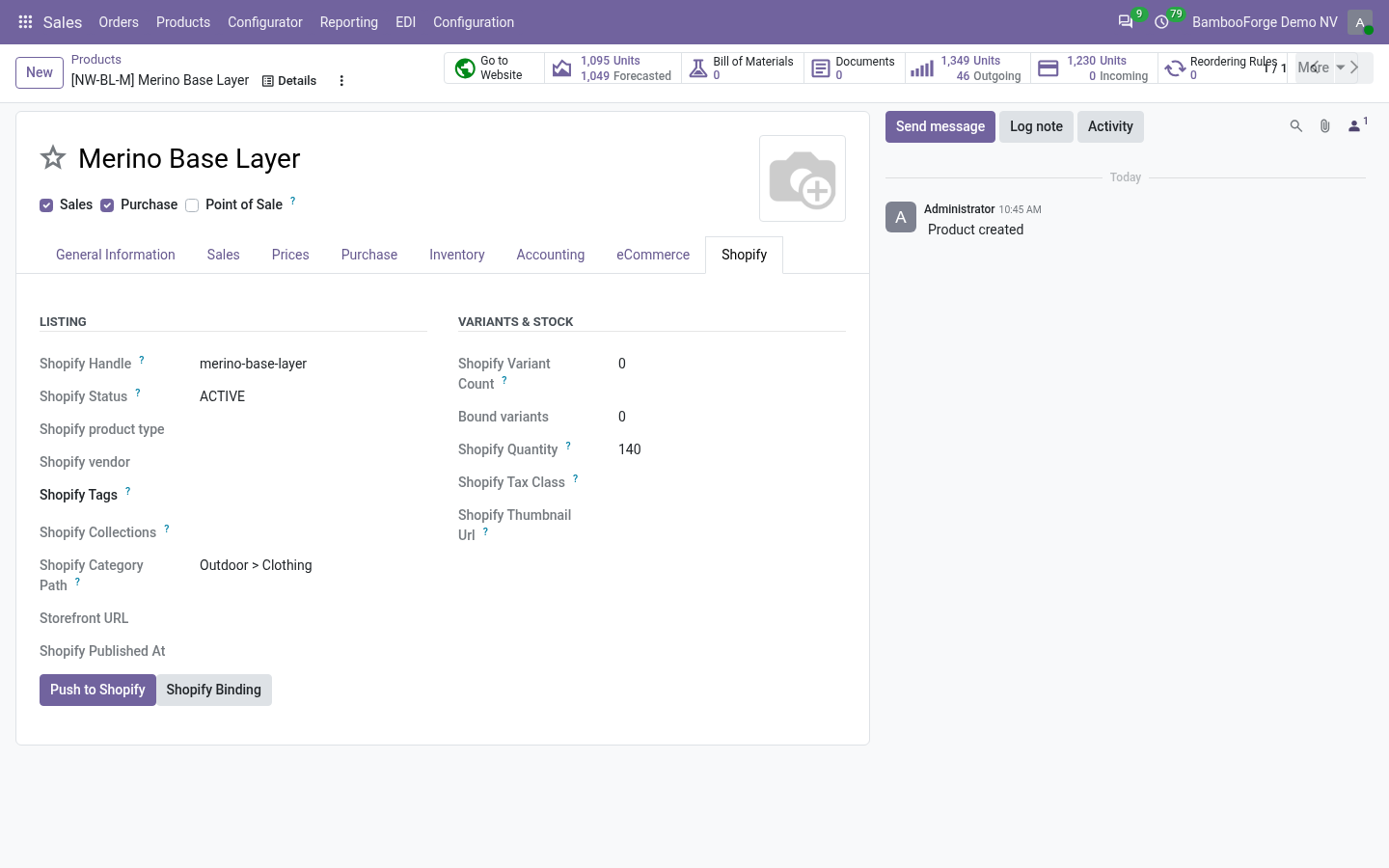Open the 1,049 Forecasted units chart stat
The image size is (1389, 868).
point(613,68)
